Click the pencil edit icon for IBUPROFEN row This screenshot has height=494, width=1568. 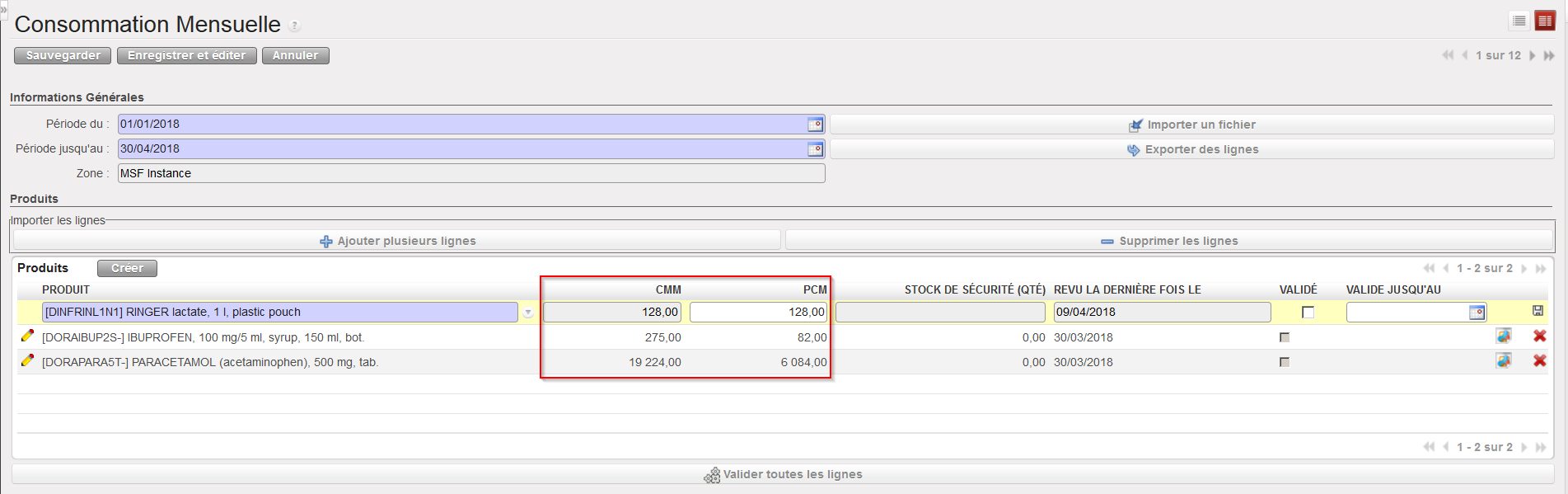(x=27, y=336)
